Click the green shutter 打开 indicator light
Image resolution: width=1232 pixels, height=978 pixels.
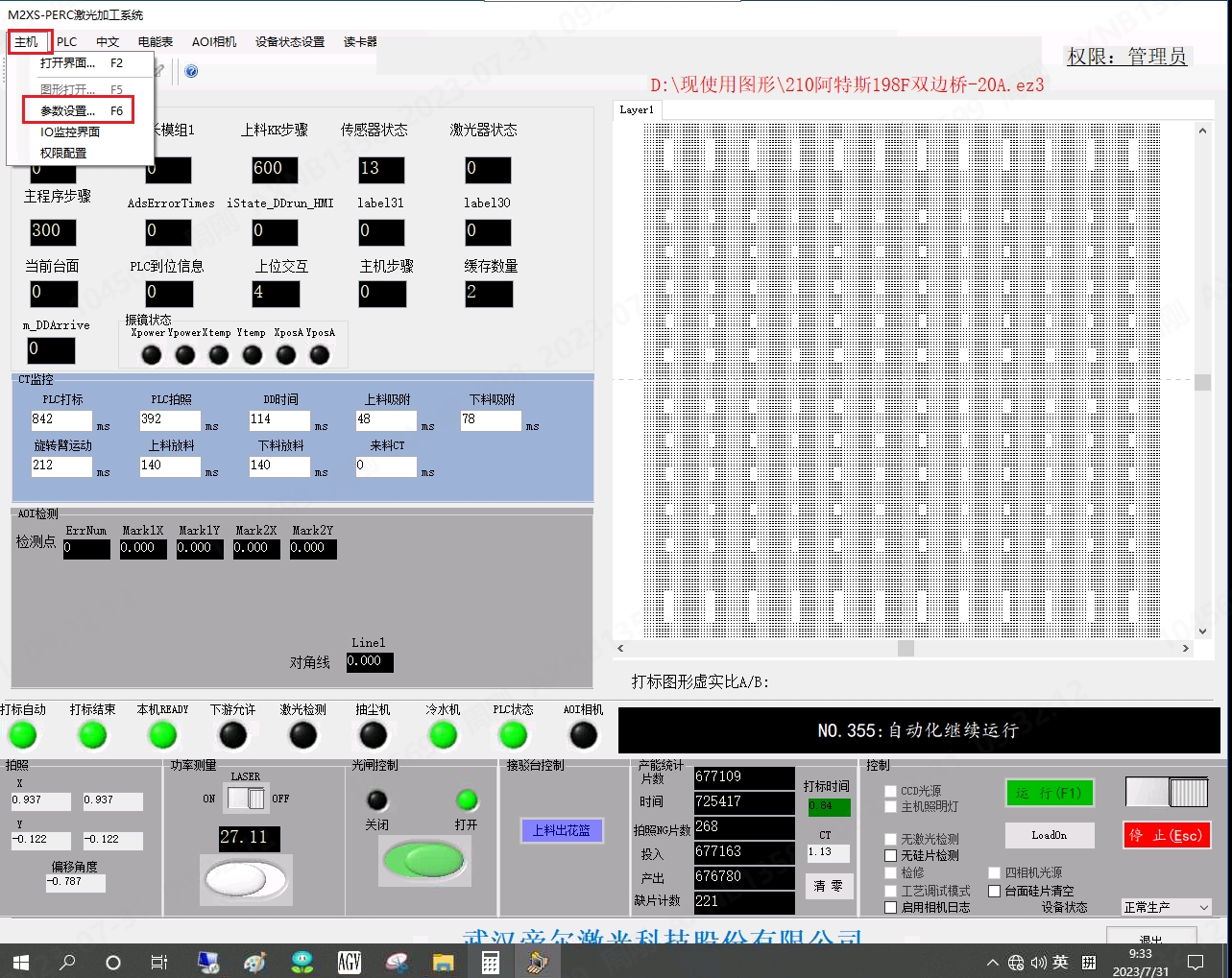[467, 800]
